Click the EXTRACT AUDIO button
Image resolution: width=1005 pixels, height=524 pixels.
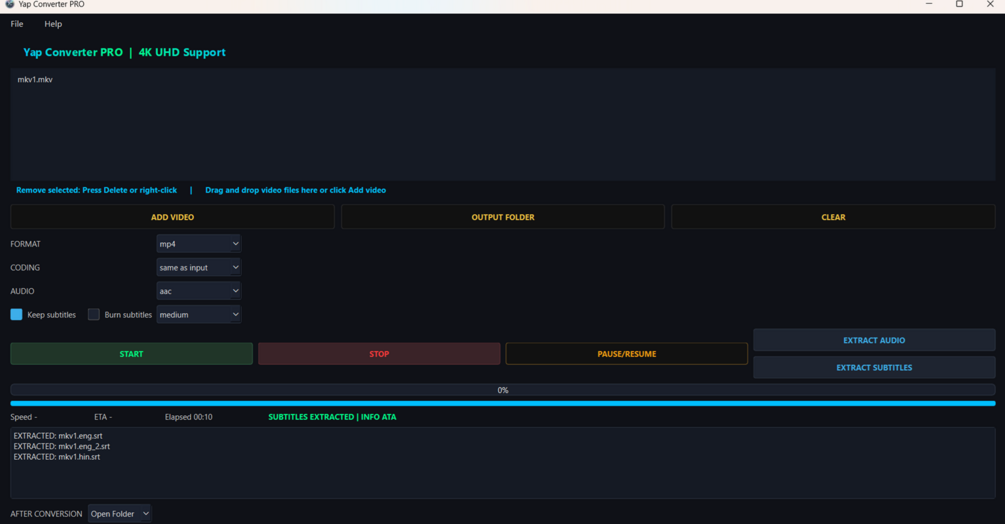[874, 340]
